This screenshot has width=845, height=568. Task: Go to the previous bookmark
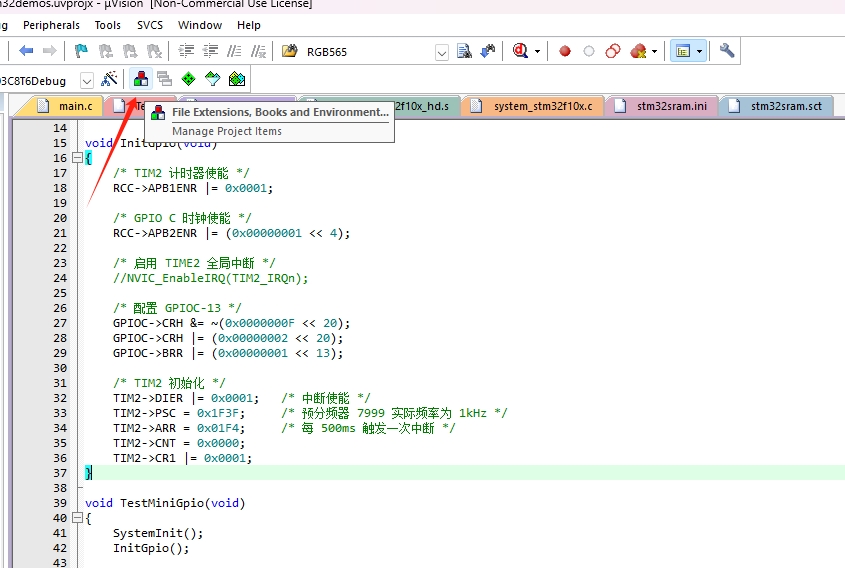tap(105, 51)
